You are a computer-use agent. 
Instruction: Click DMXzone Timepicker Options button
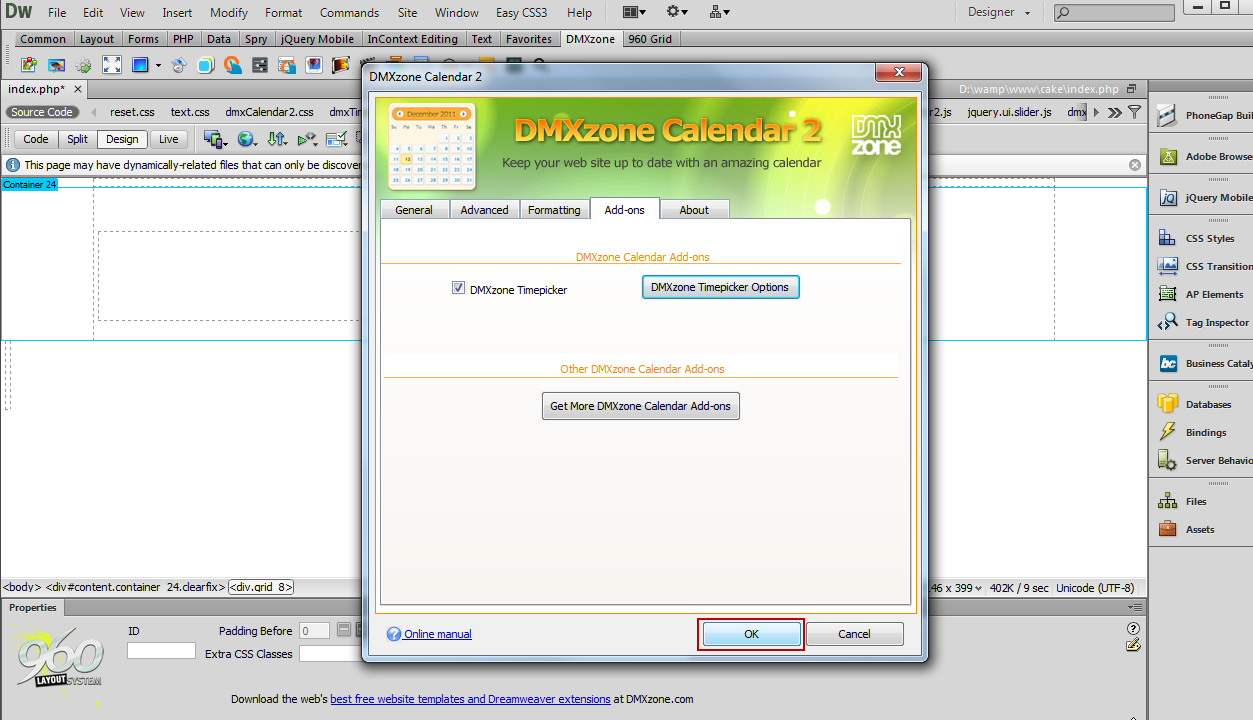coord(720,287)
